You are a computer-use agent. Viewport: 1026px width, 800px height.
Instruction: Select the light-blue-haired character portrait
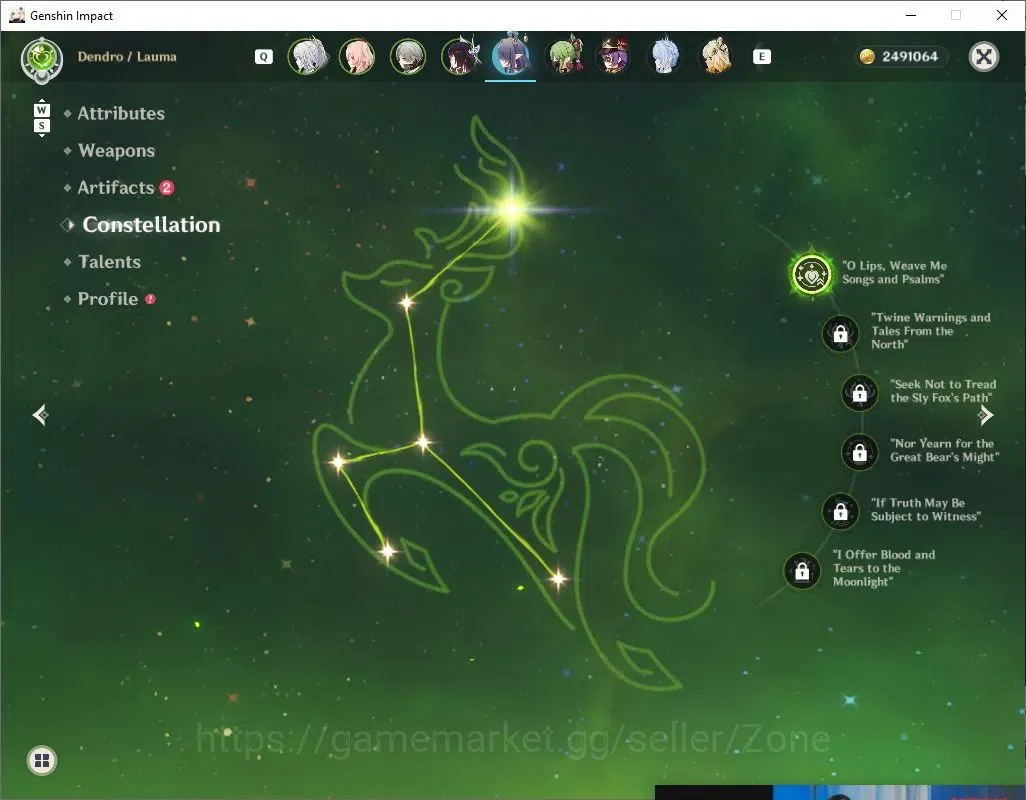coord(665,56)
